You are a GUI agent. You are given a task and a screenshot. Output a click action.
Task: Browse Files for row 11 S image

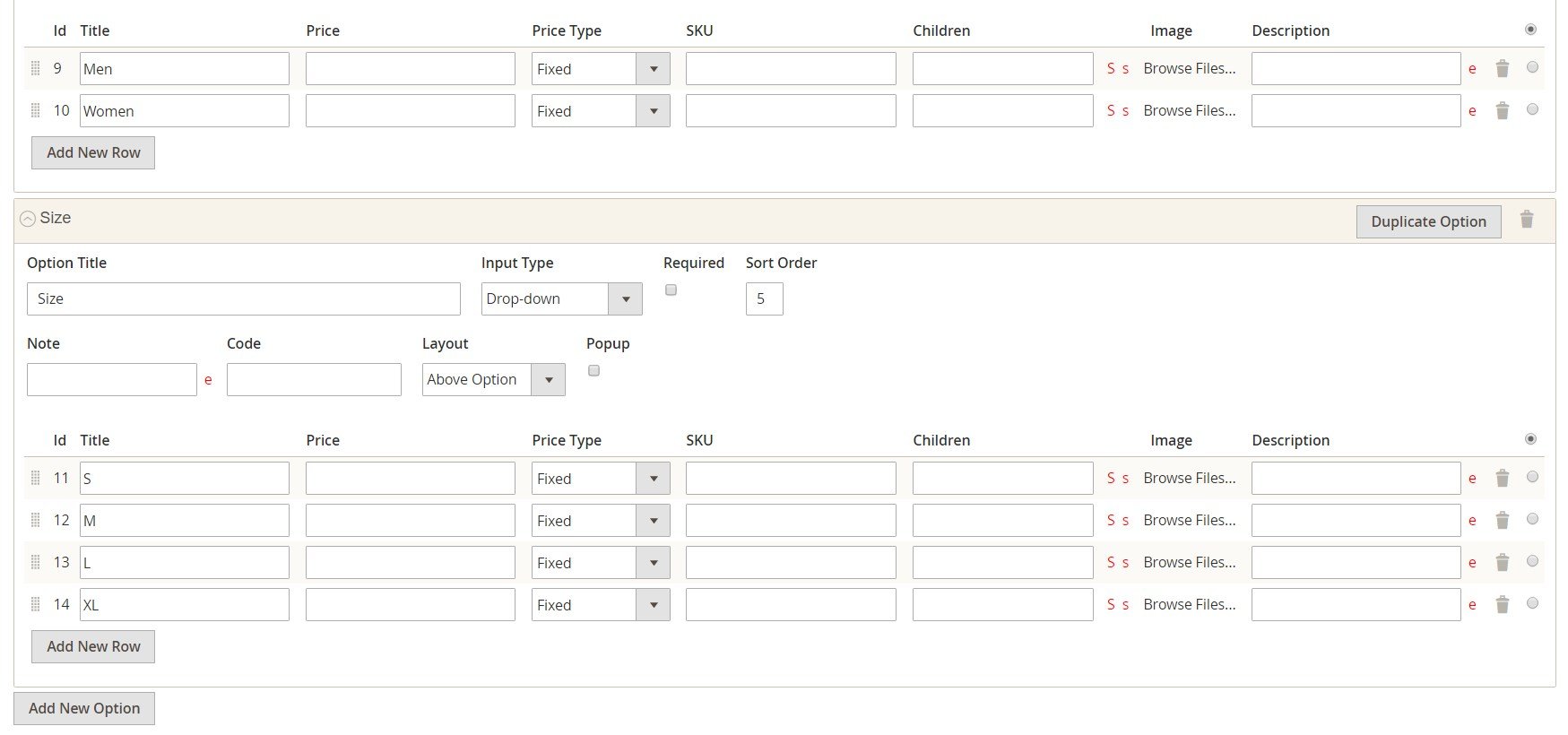pos(1189,478)
